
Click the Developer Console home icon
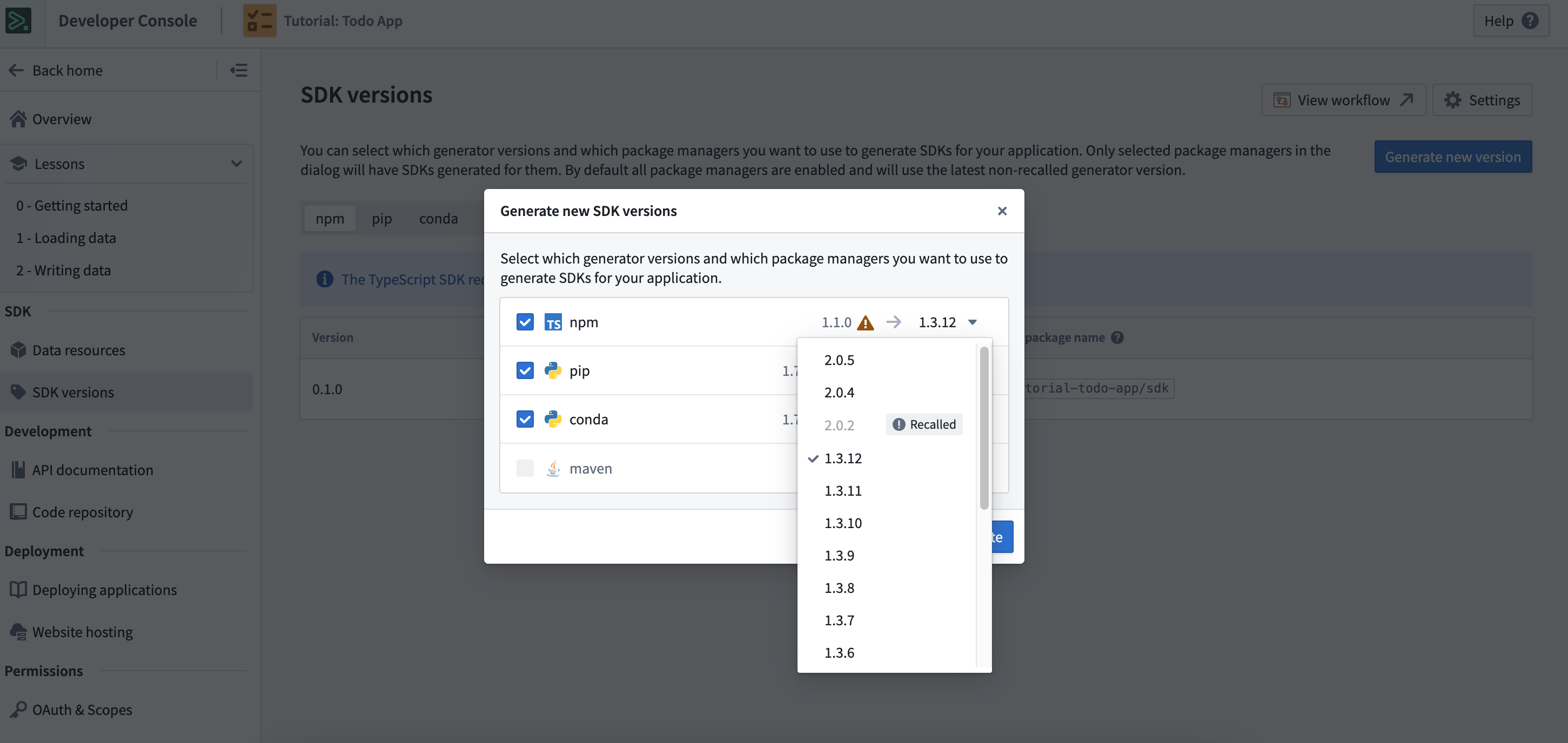[x=22, y=20]
